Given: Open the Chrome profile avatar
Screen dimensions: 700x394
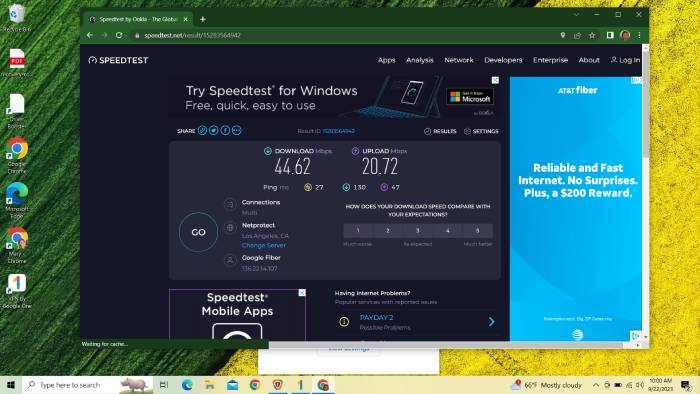Looking at the screenshot, I should tap(625, 35).
